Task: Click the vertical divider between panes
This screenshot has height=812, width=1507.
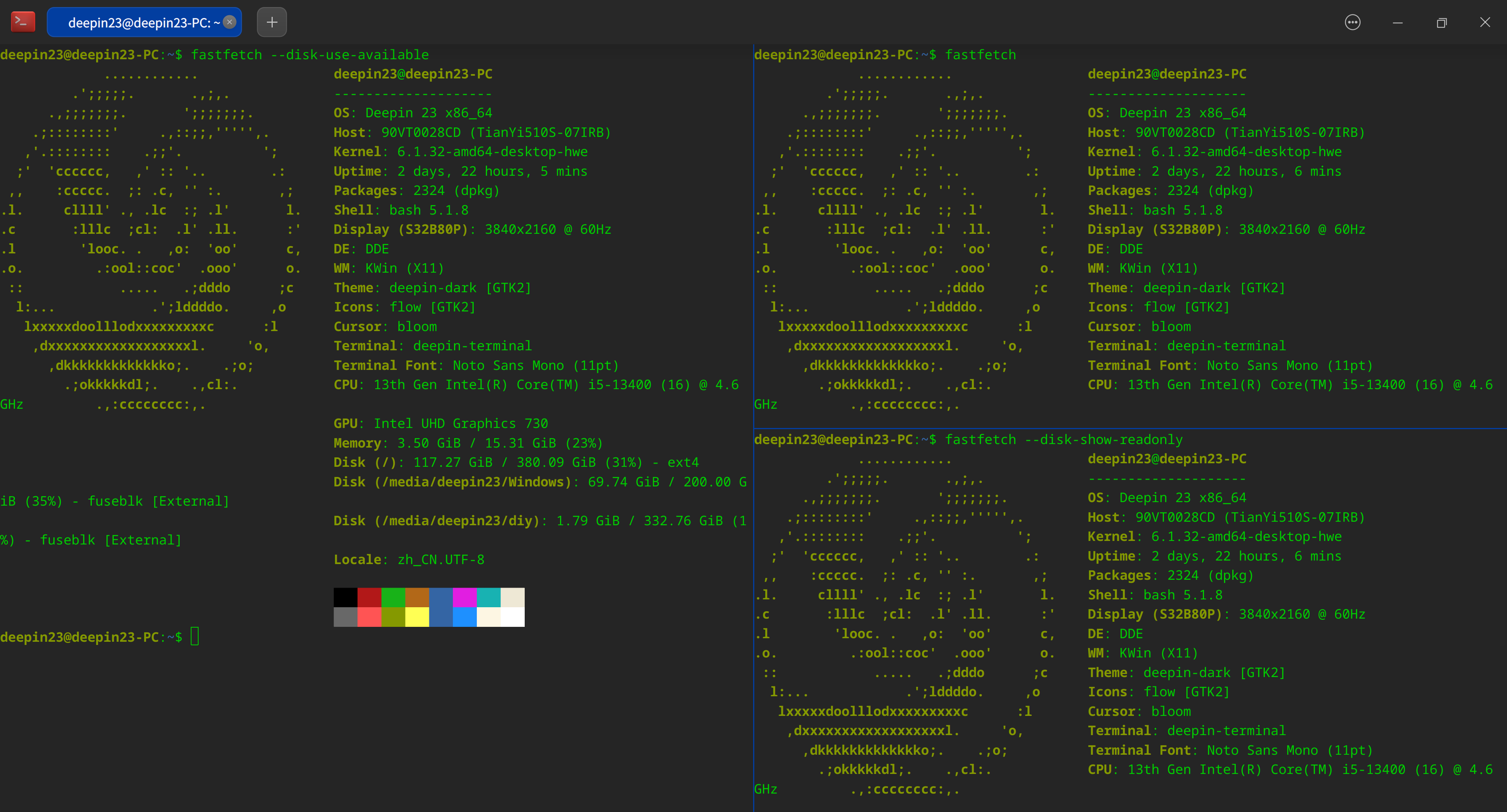Action: pyautogui.click(x=753, y=234)
